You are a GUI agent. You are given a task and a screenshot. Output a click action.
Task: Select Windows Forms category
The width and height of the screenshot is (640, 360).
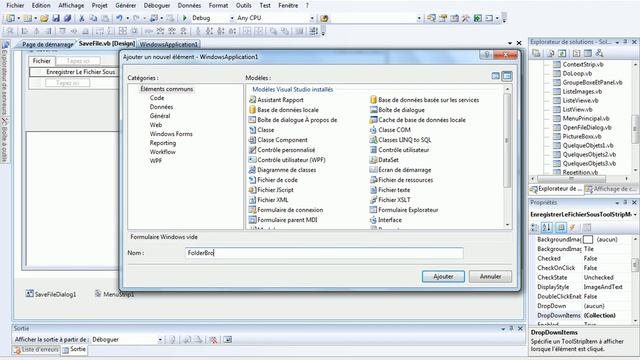click(171, 134)
